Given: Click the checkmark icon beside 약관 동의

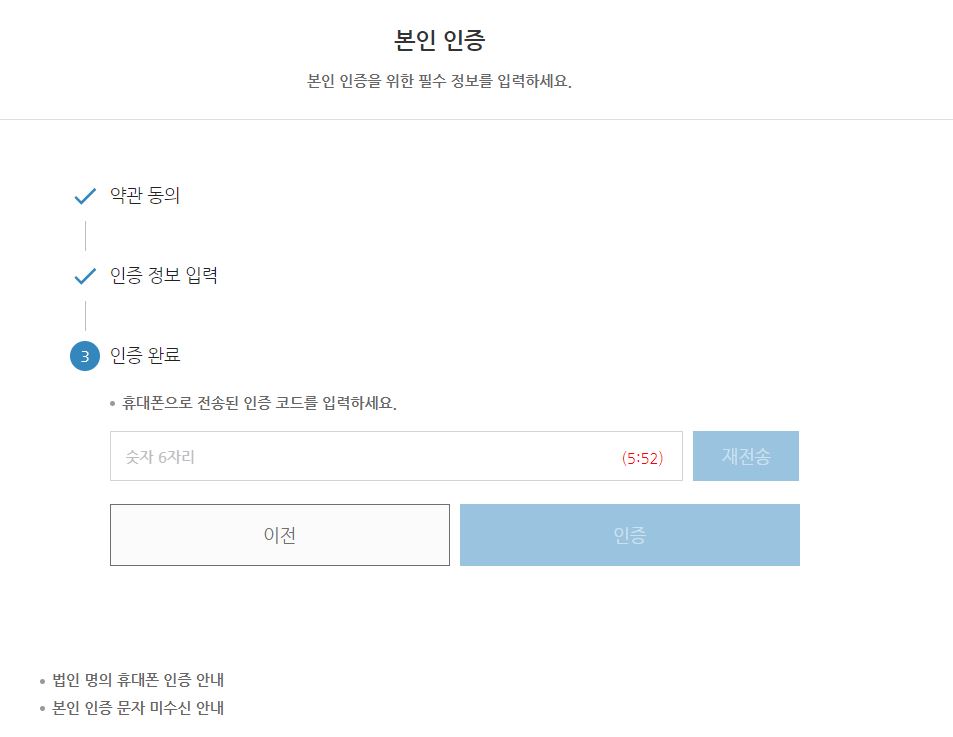Looking at the screenshot, I should coord(85,196).
